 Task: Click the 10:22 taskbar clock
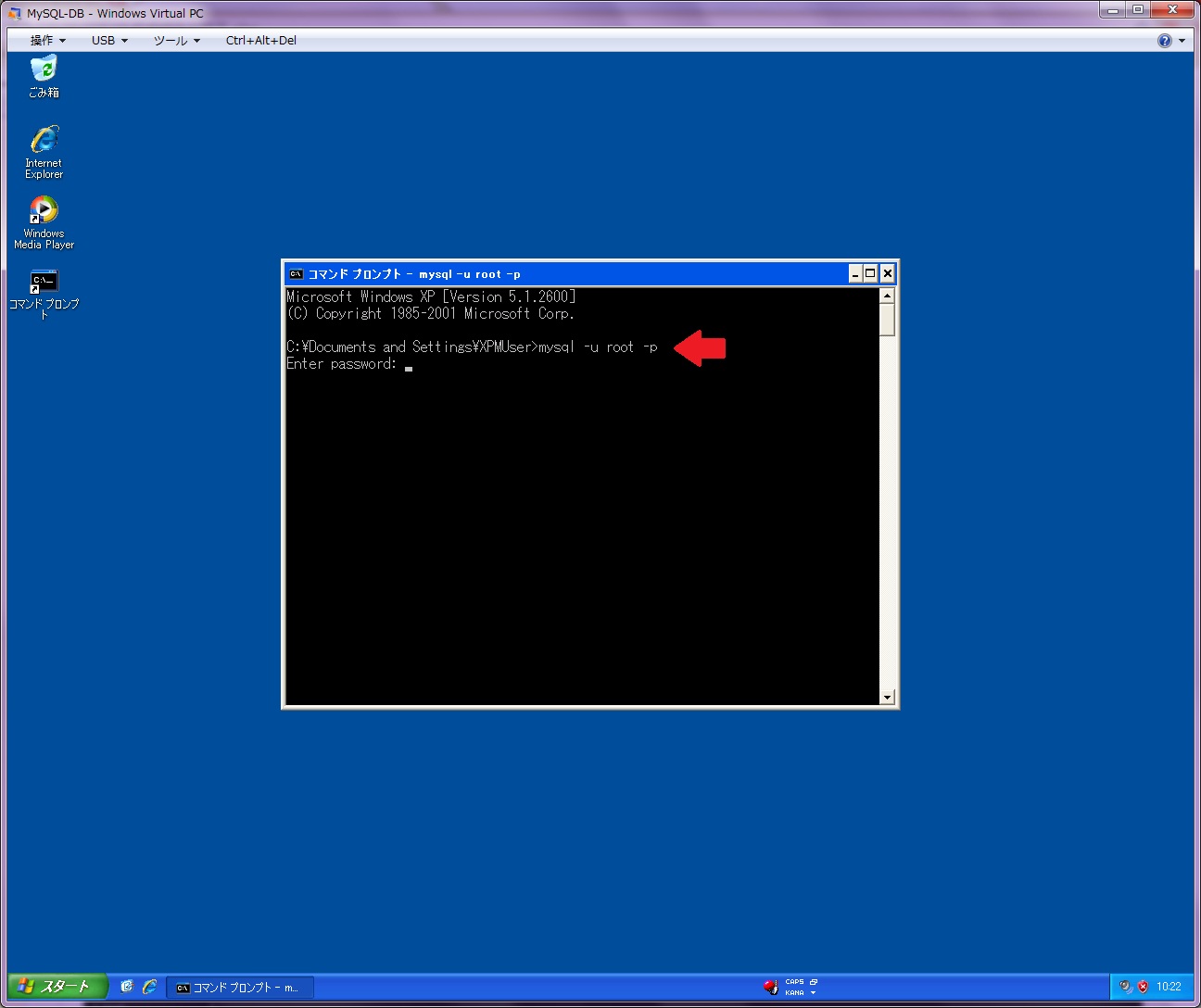click(1169, 987)
